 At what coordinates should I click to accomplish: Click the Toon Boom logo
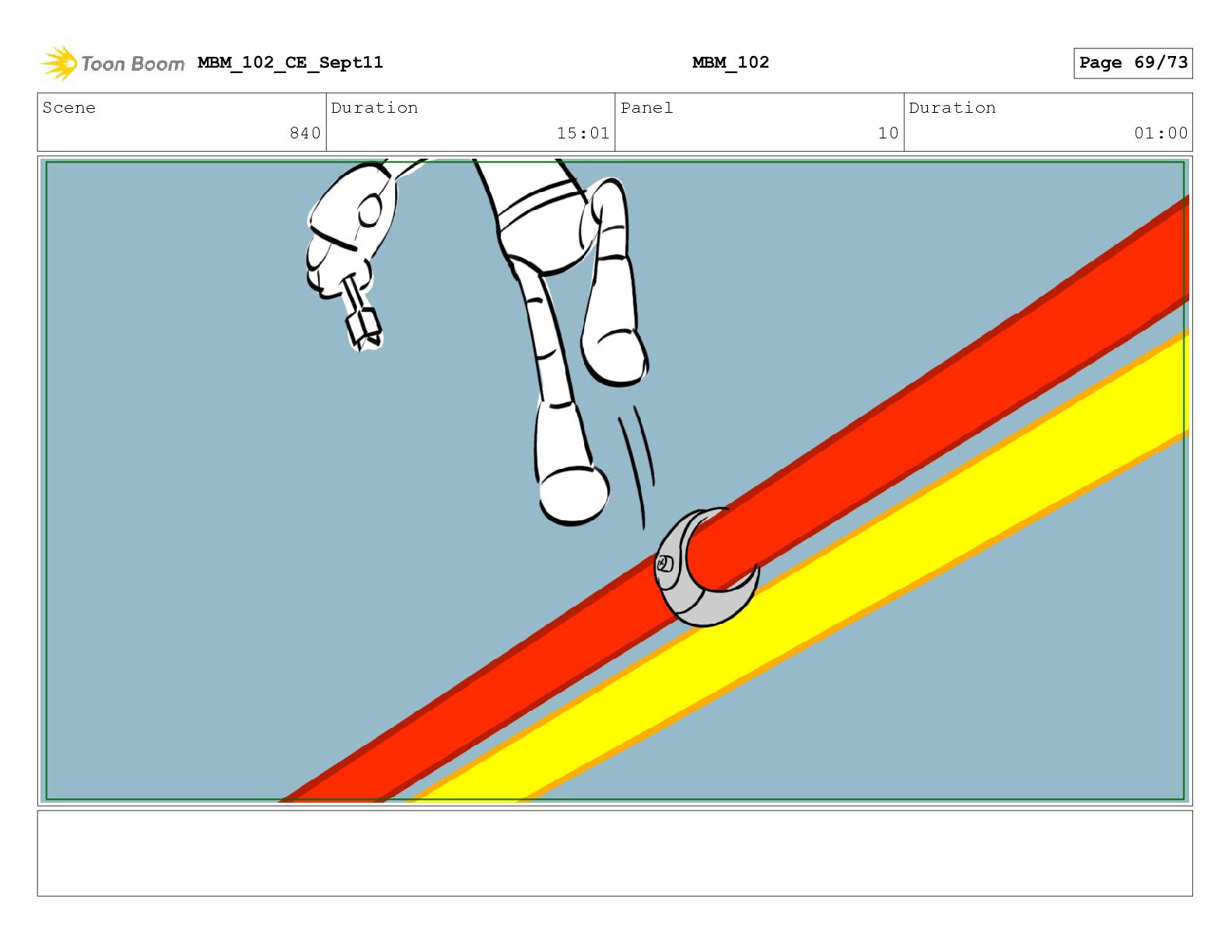(113, 63)
